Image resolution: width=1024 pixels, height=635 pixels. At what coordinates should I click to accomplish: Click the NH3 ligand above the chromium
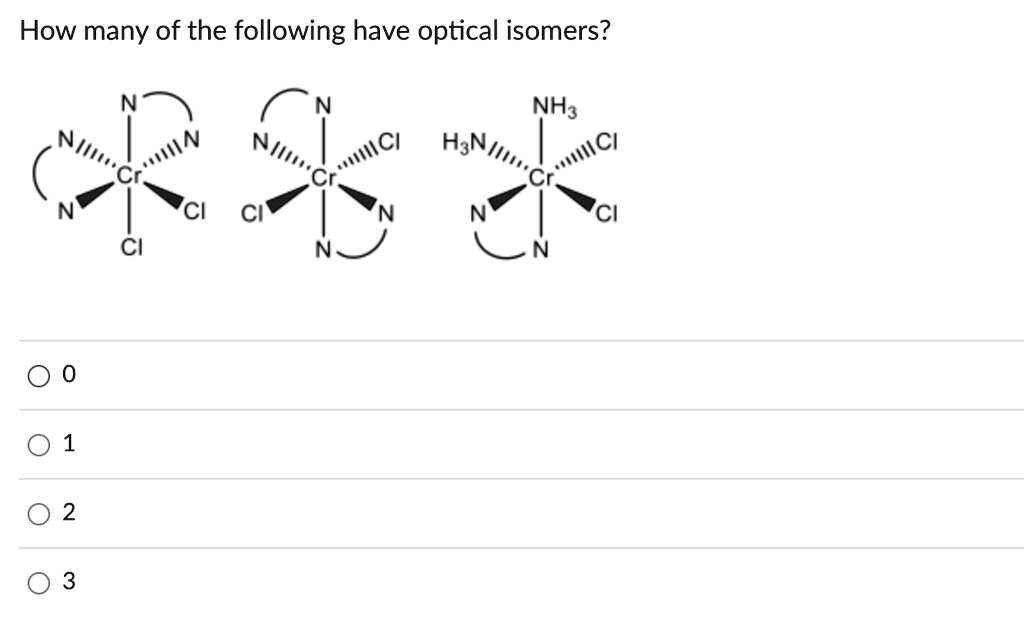(554, 106)
